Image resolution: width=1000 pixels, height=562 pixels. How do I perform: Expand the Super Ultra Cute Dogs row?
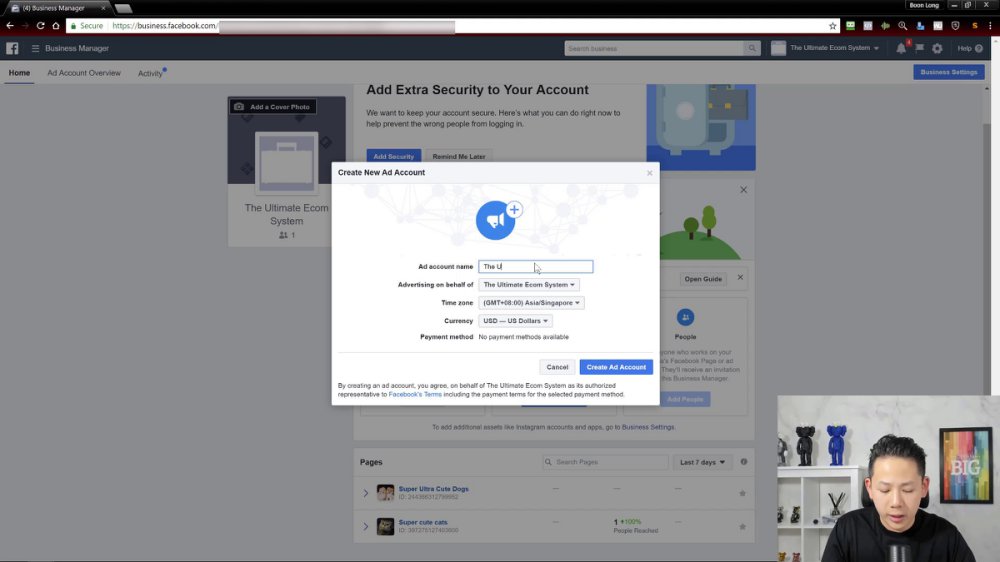point(365,493)
